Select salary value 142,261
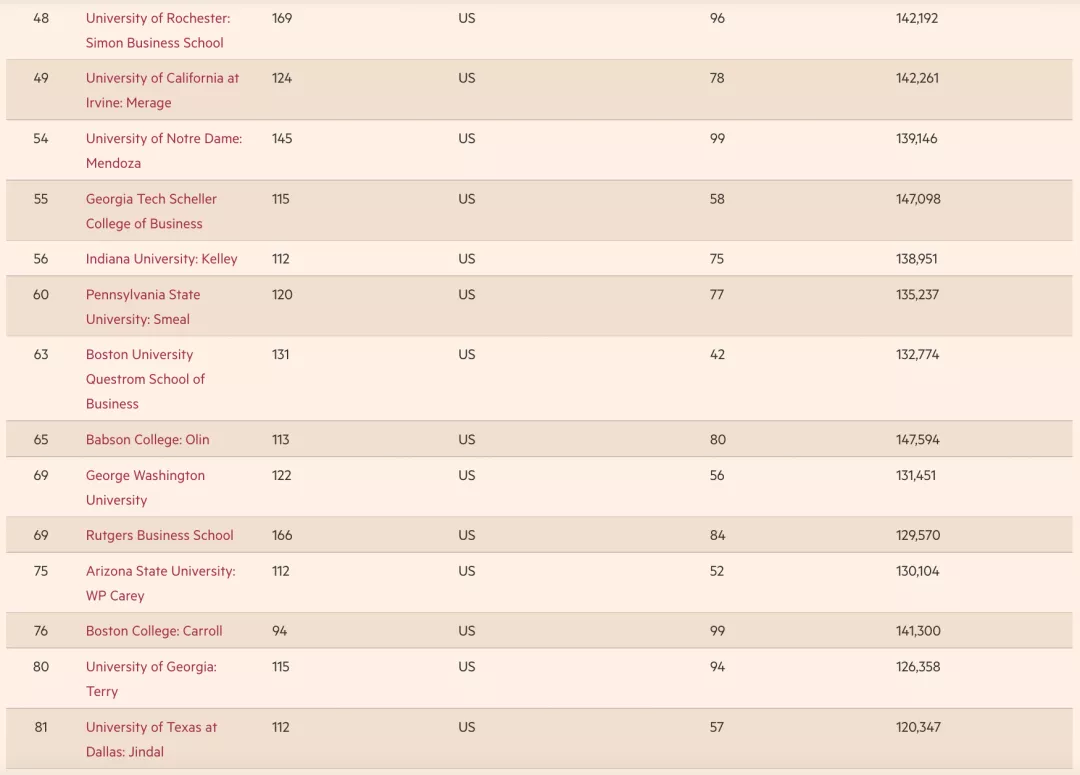The height and width of the screenshot is (775, 1080). 917,79
